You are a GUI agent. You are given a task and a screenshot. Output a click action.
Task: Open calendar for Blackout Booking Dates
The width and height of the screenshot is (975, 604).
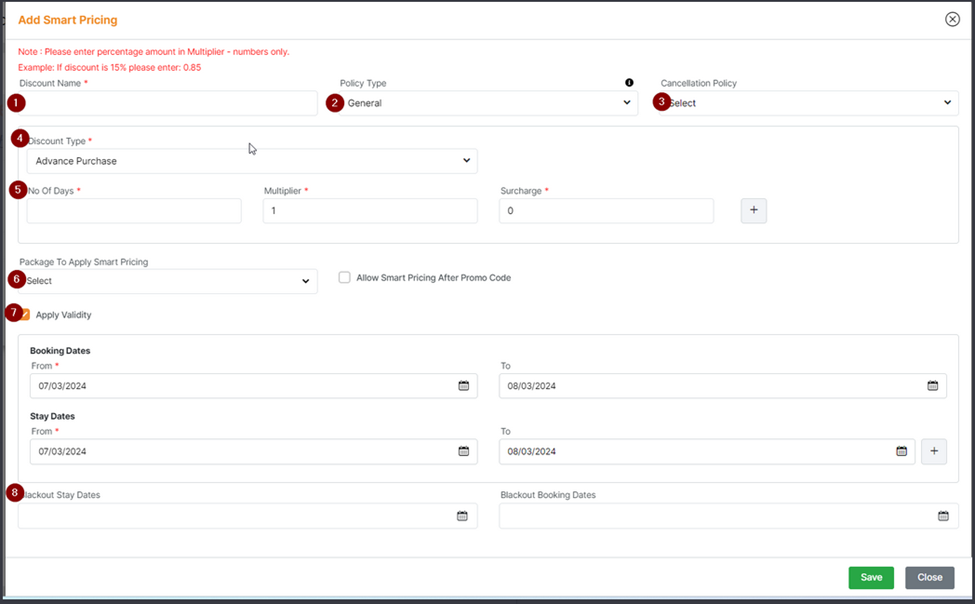click(x=943, y=516)
